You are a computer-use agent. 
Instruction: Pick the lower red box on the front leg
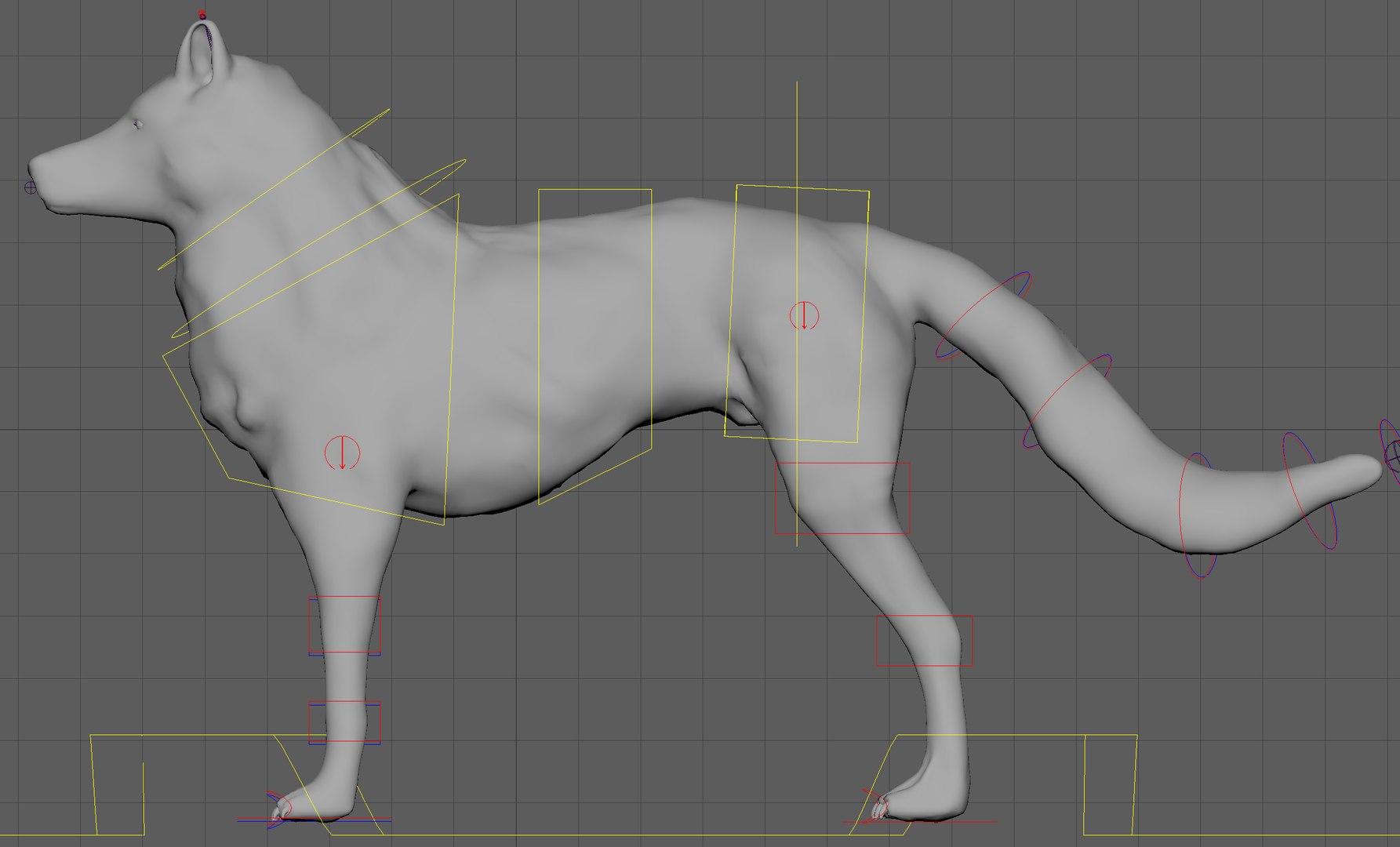click(x=344, y=722)
